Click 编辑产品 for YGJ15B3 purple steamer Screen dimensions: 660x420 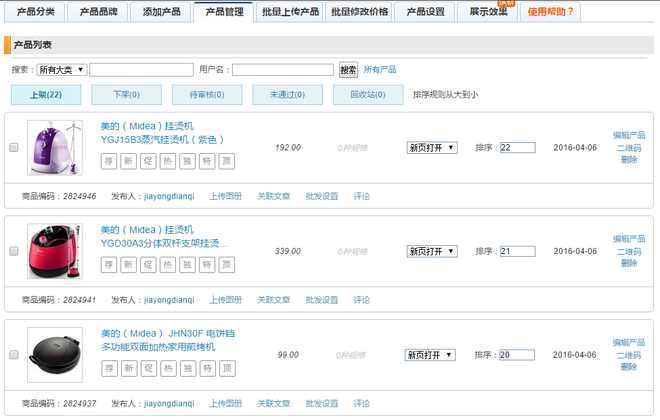pyautogui.click(x=629, y=135)
